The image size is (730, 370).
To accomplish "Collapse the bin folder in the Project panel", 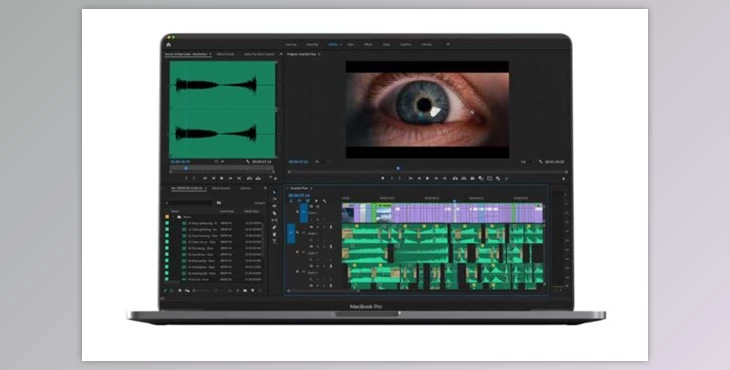I will tap(174, 217).
